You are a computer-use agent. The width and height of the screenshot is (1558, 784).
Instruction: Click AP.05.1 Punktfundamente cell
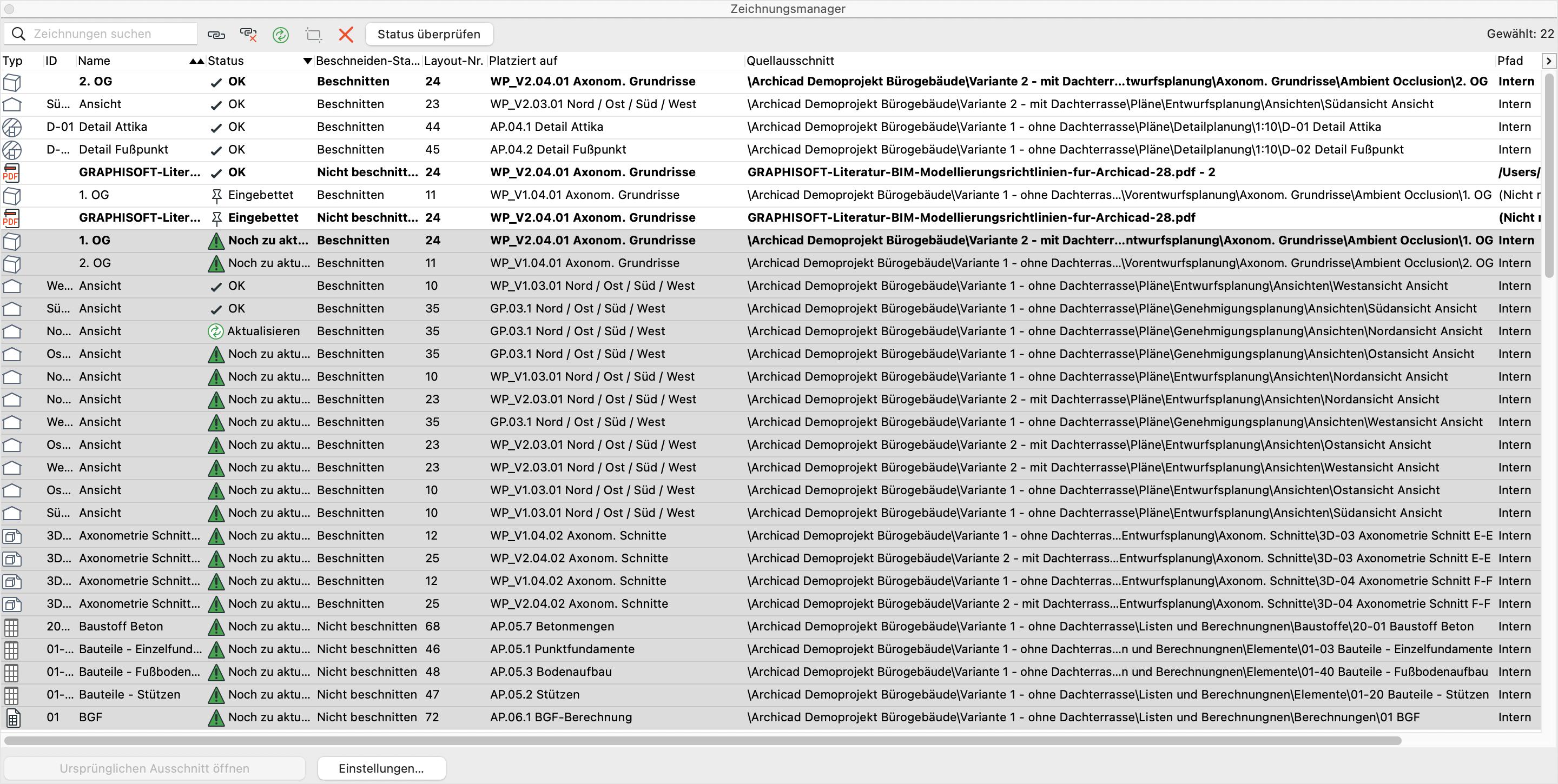[x=562, y=649]
